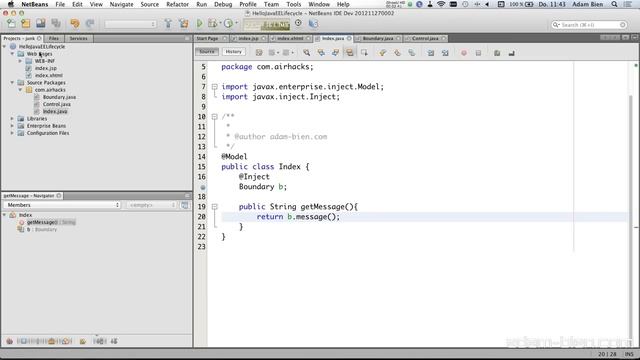This screenshot has height=360, width=640.
Task: Click the Shift Line Right icon
Action: coord(445,53)
